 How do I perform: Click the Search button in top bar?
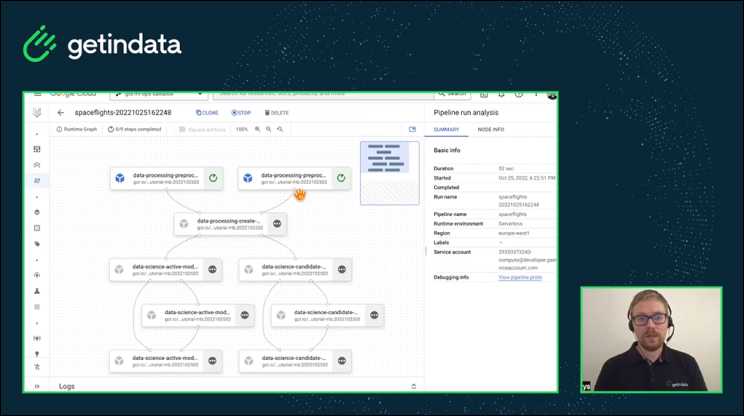pyautogui.click(x=453, y=94)
